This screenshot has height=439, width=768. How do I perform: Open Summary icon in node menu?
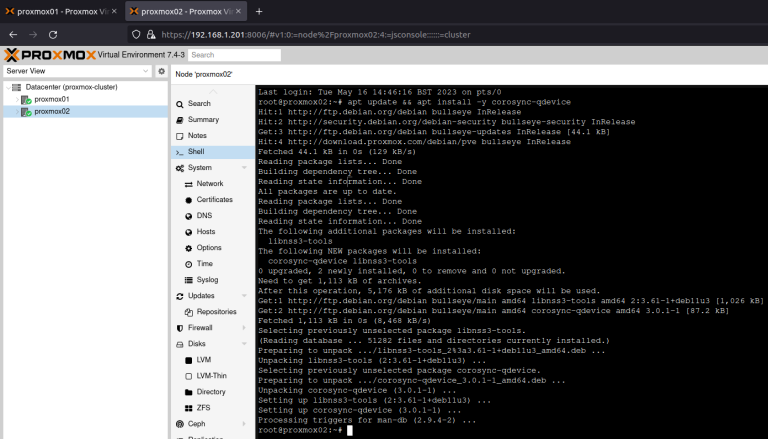pyautogui.click(x=180, y=120)
